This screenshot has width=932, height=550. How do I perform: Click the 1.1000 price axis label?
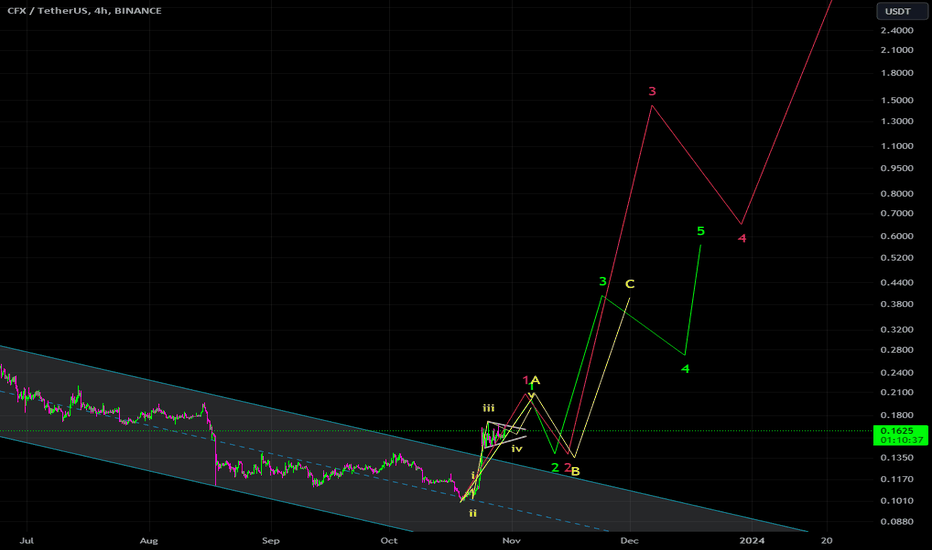[x=897, y=146]
